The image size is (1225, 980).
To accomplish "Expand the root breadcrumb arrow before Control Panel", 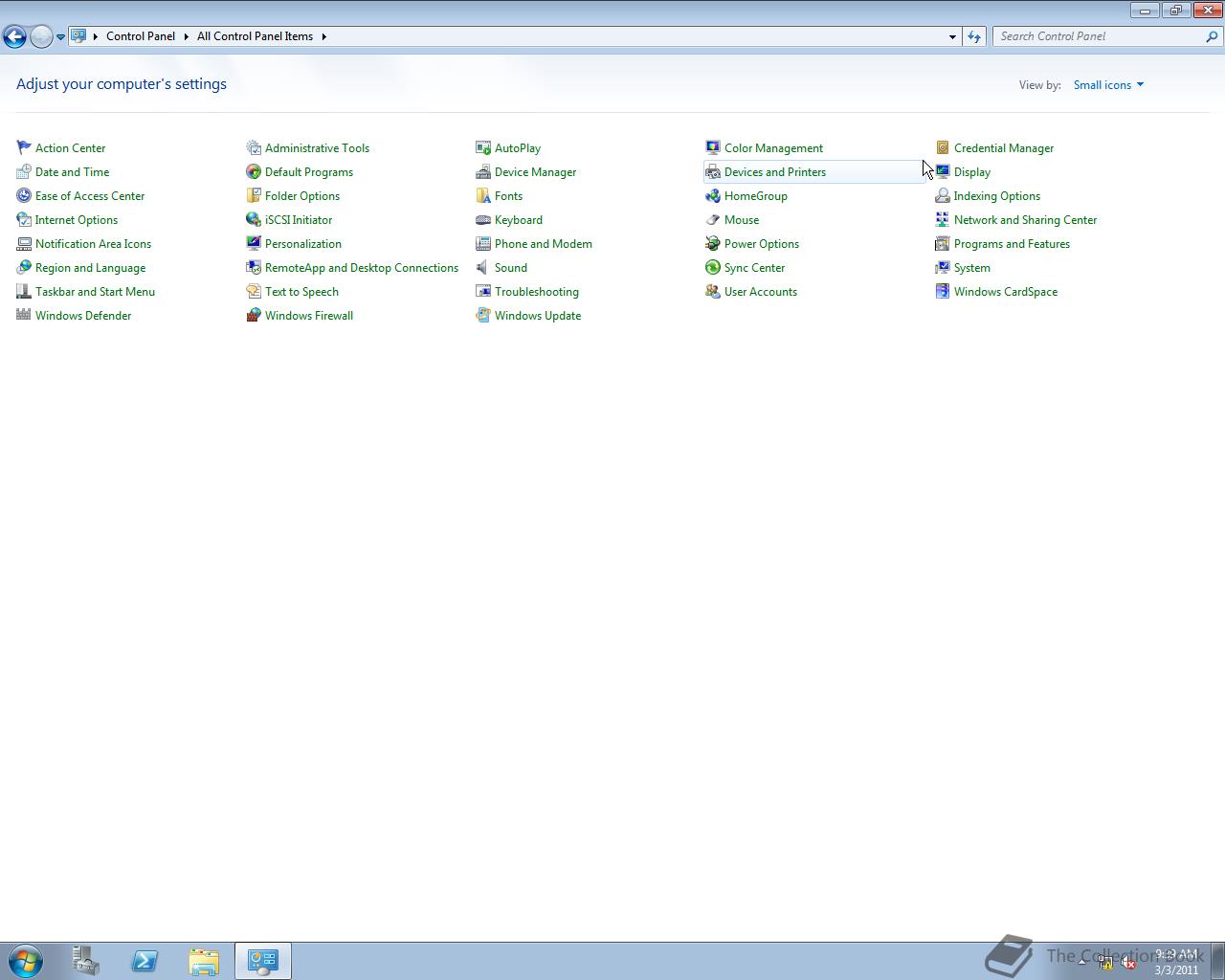I will [96, 36].
